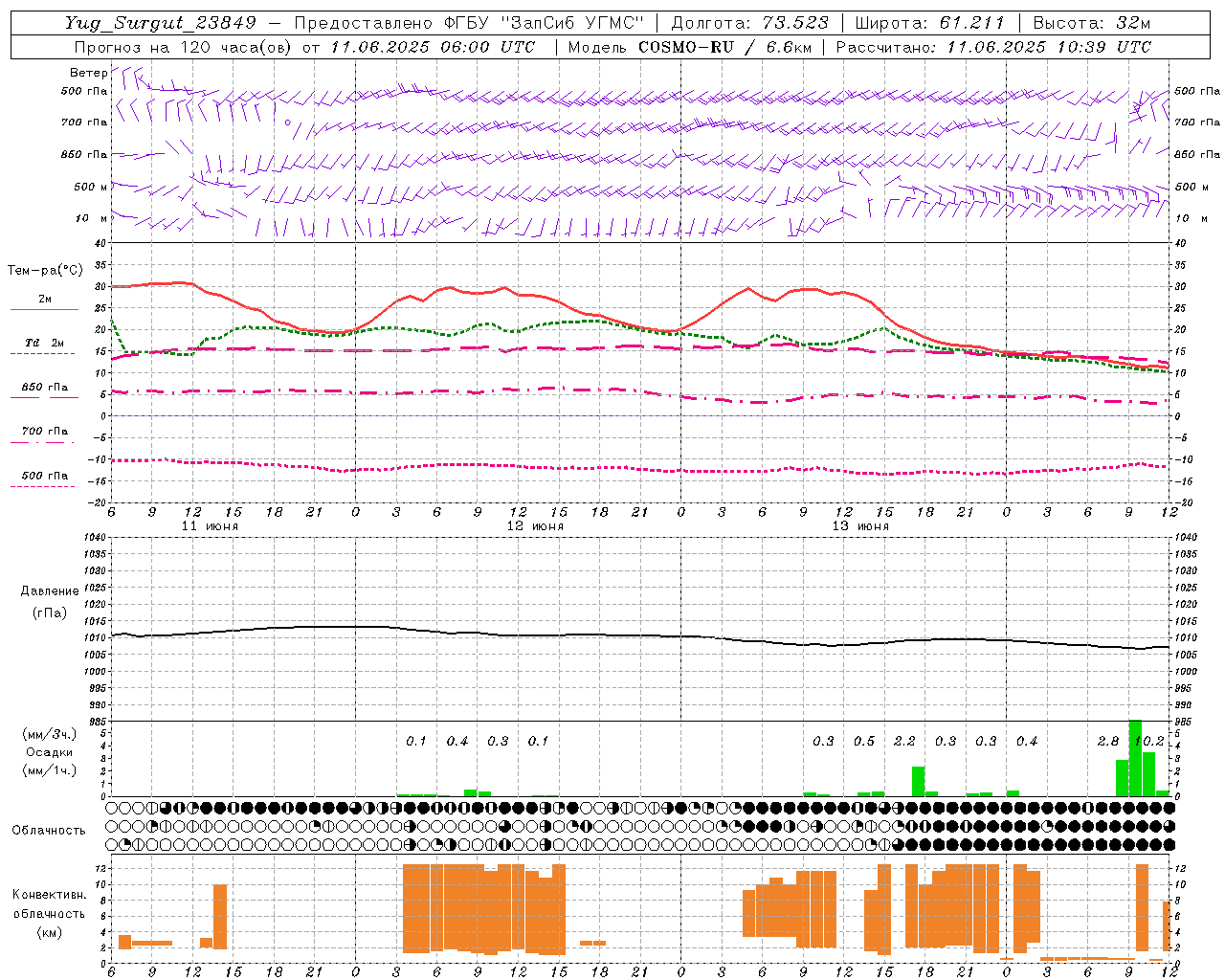Click the Прогноз на 120 часа(ов) text

[x=184, y=47]
